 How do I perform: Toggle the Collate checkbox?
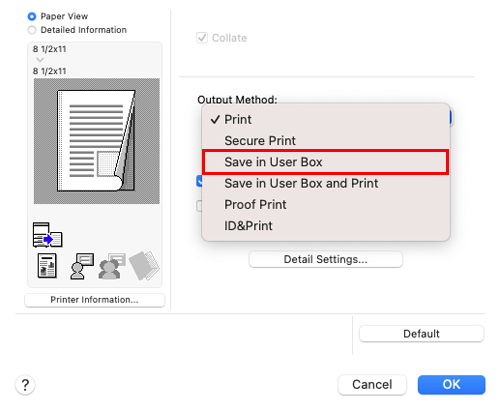pos(202,38)
